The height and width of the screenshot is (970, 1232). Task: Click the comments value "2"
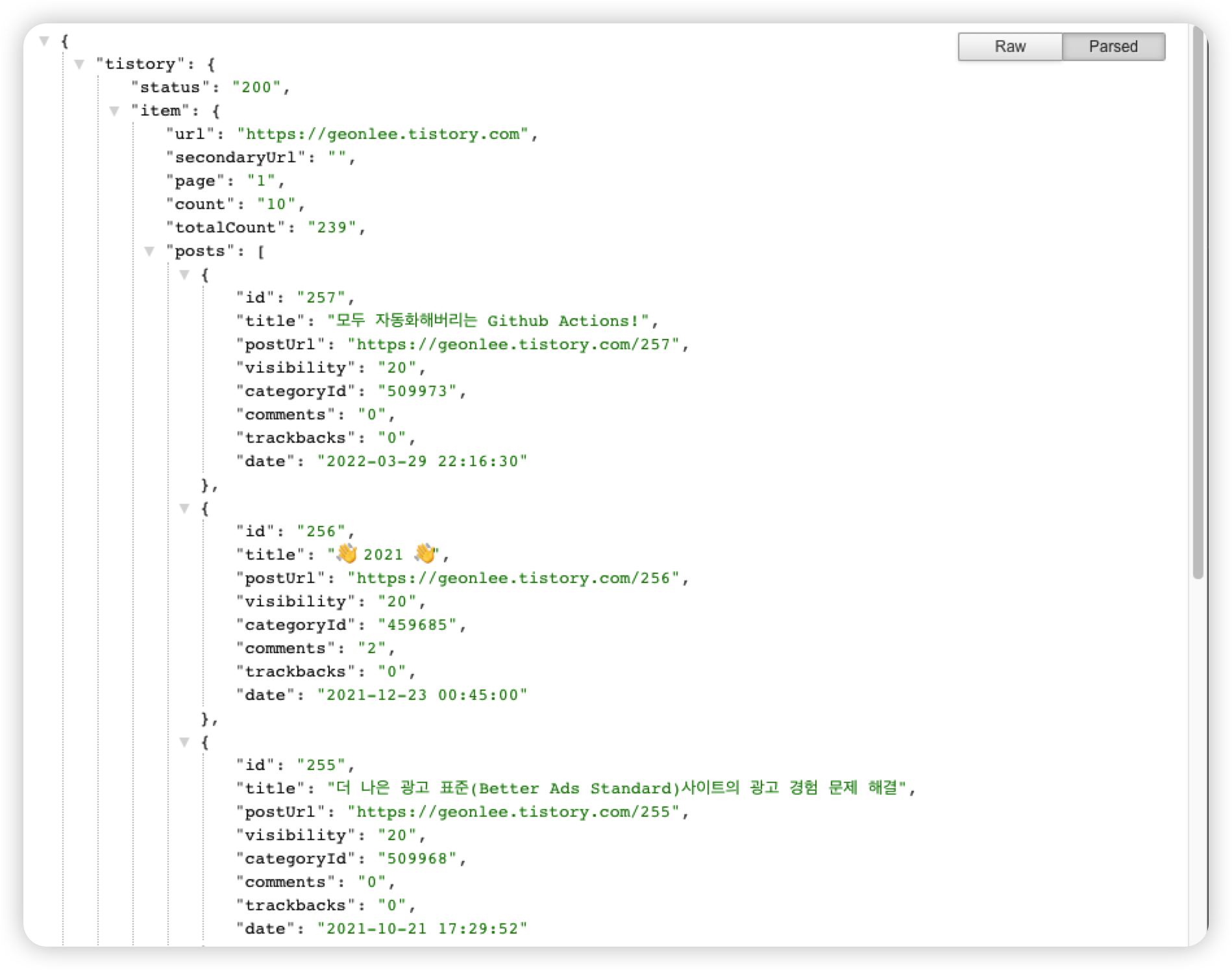(x=372, y=649)
